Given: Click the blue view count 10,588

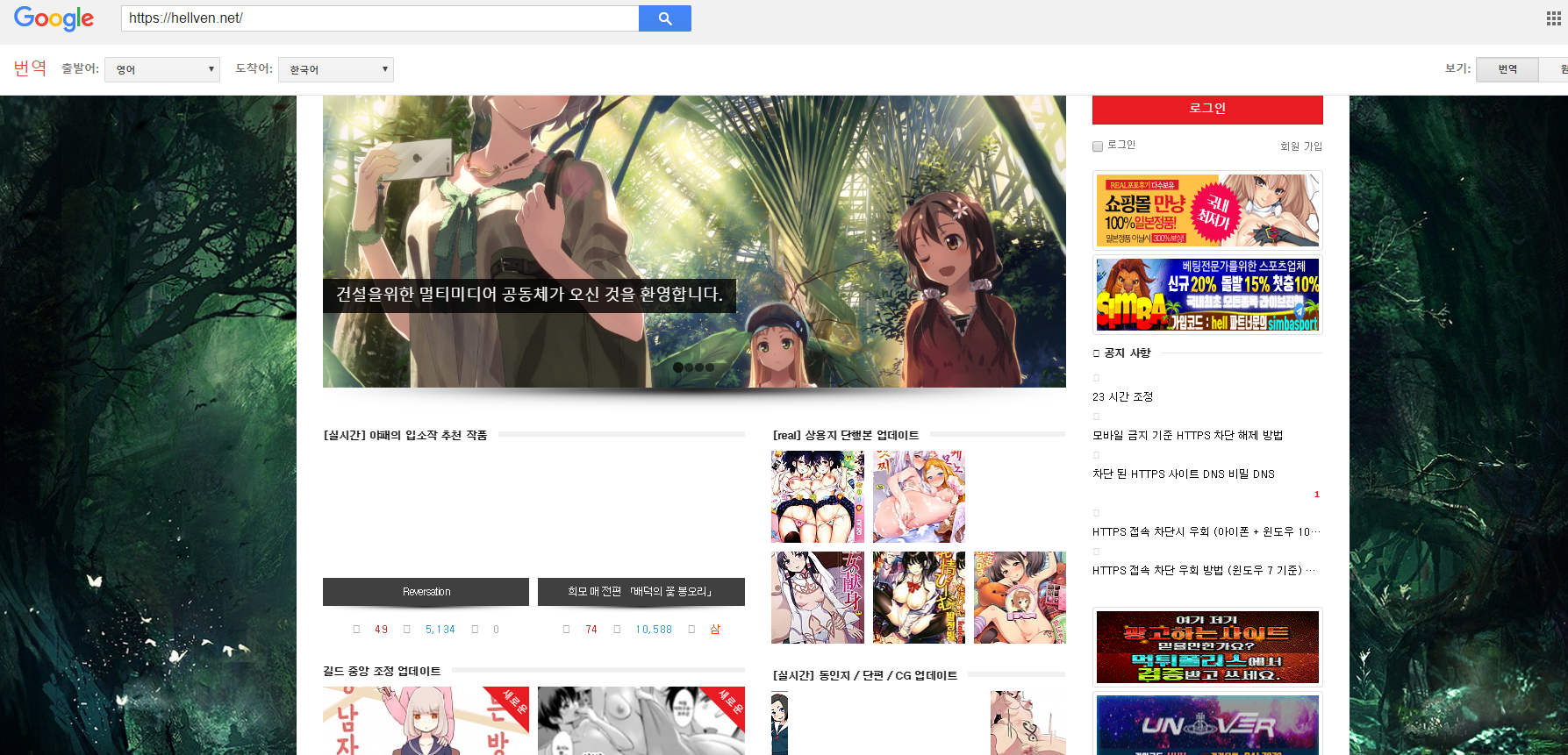Looking at the screenshot, I should pyautogui.click(x=654, y=630).
